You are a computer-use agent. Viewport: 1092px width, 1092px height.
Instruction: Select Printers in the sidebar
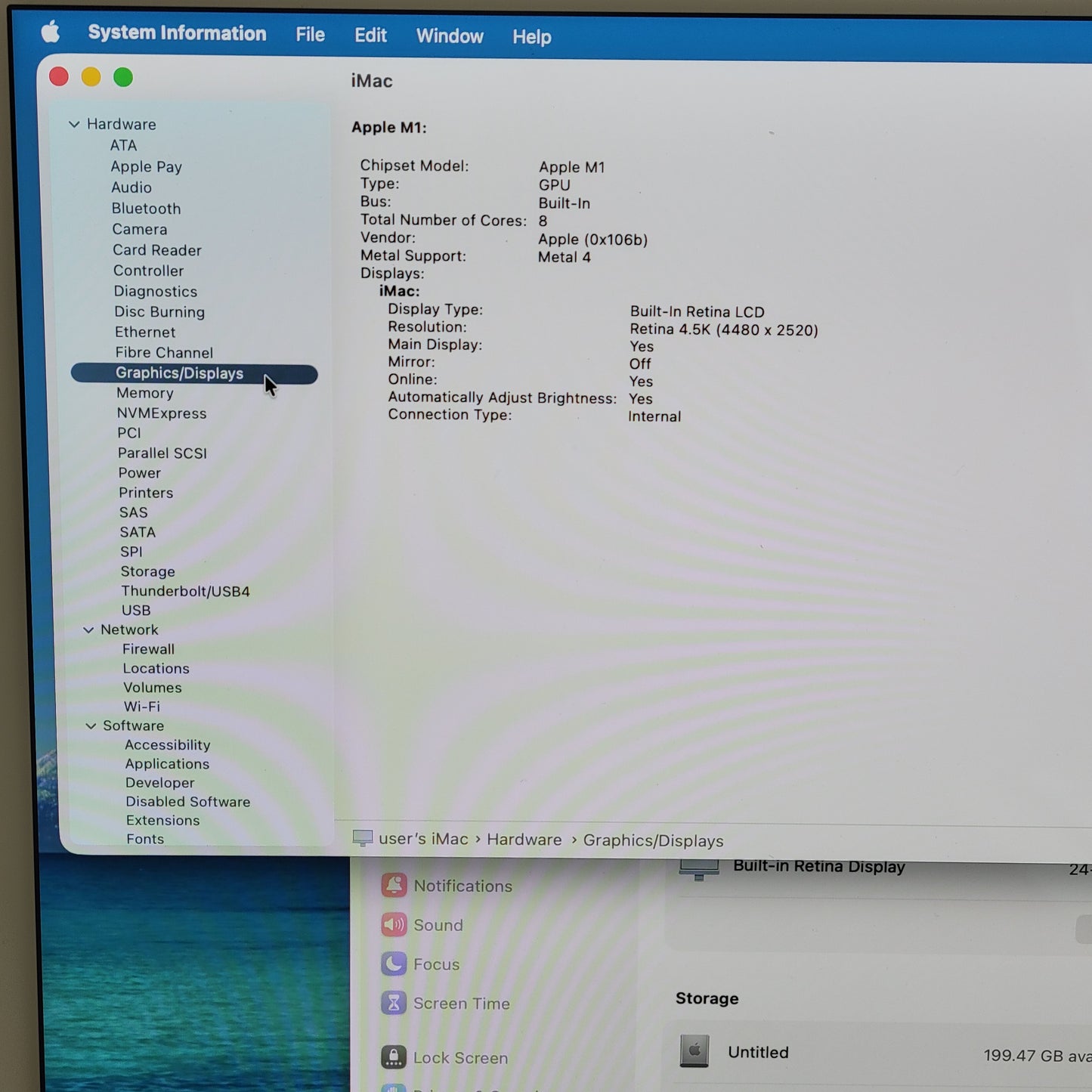tap(146, 493)
